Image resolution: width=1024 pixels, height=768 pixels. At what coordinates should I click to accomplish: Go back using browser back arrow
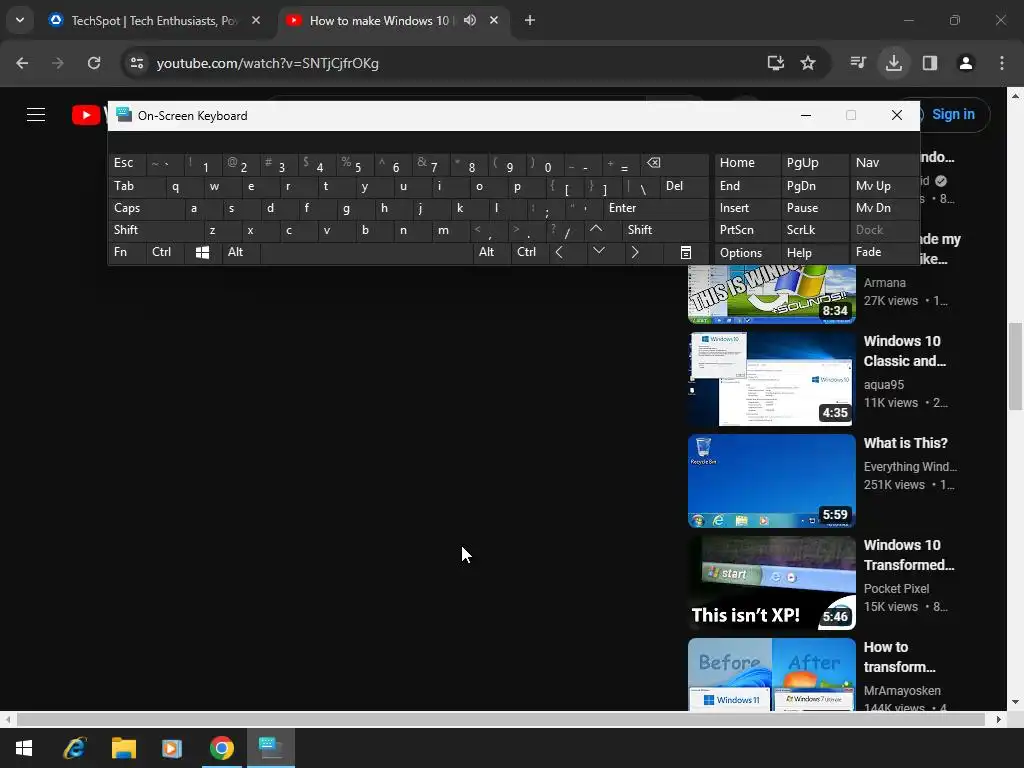point(22,63)
